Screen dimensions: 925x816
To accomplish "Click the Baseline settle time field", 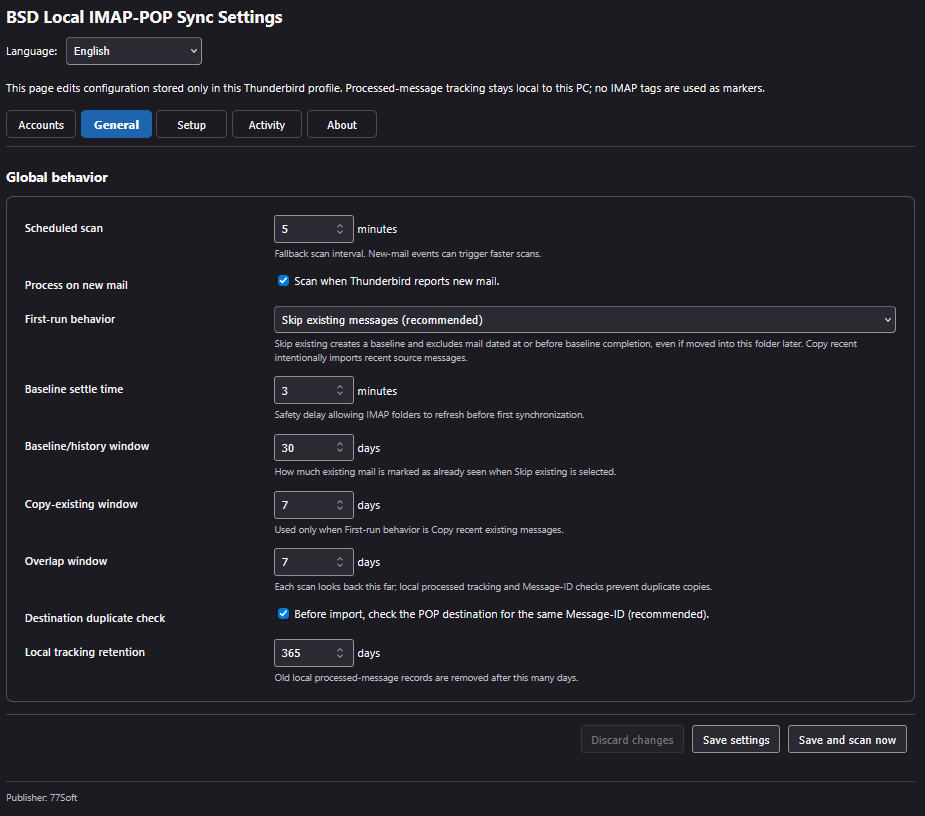I will pos(314,391).
